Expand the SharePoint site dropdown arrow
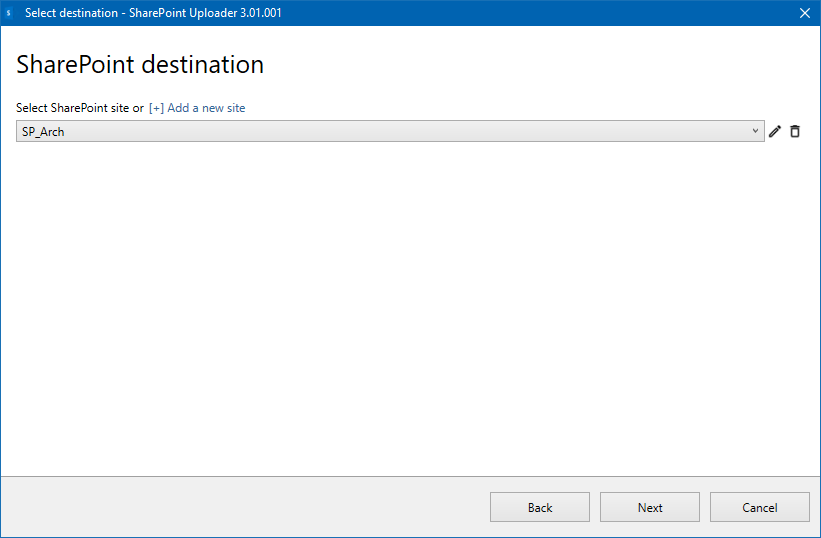The image size is (821, 538). click(756, 131)
